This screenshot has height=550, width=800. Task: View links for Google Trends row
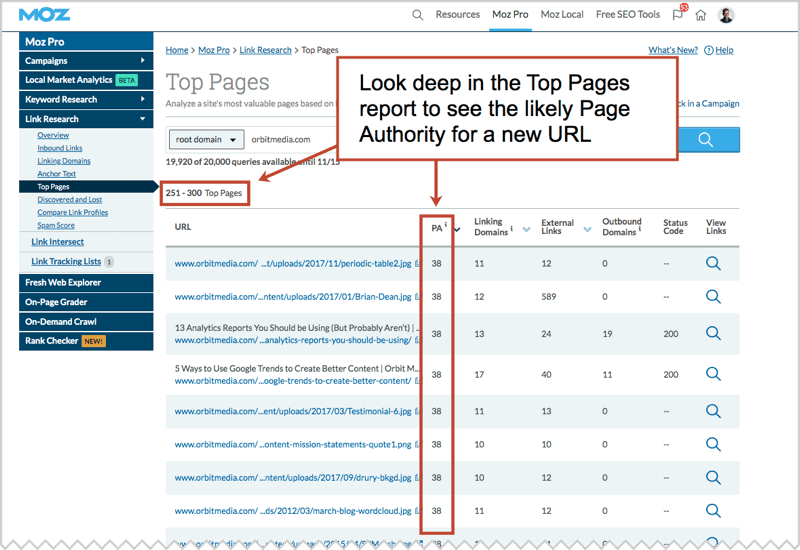tap(713, 374)
